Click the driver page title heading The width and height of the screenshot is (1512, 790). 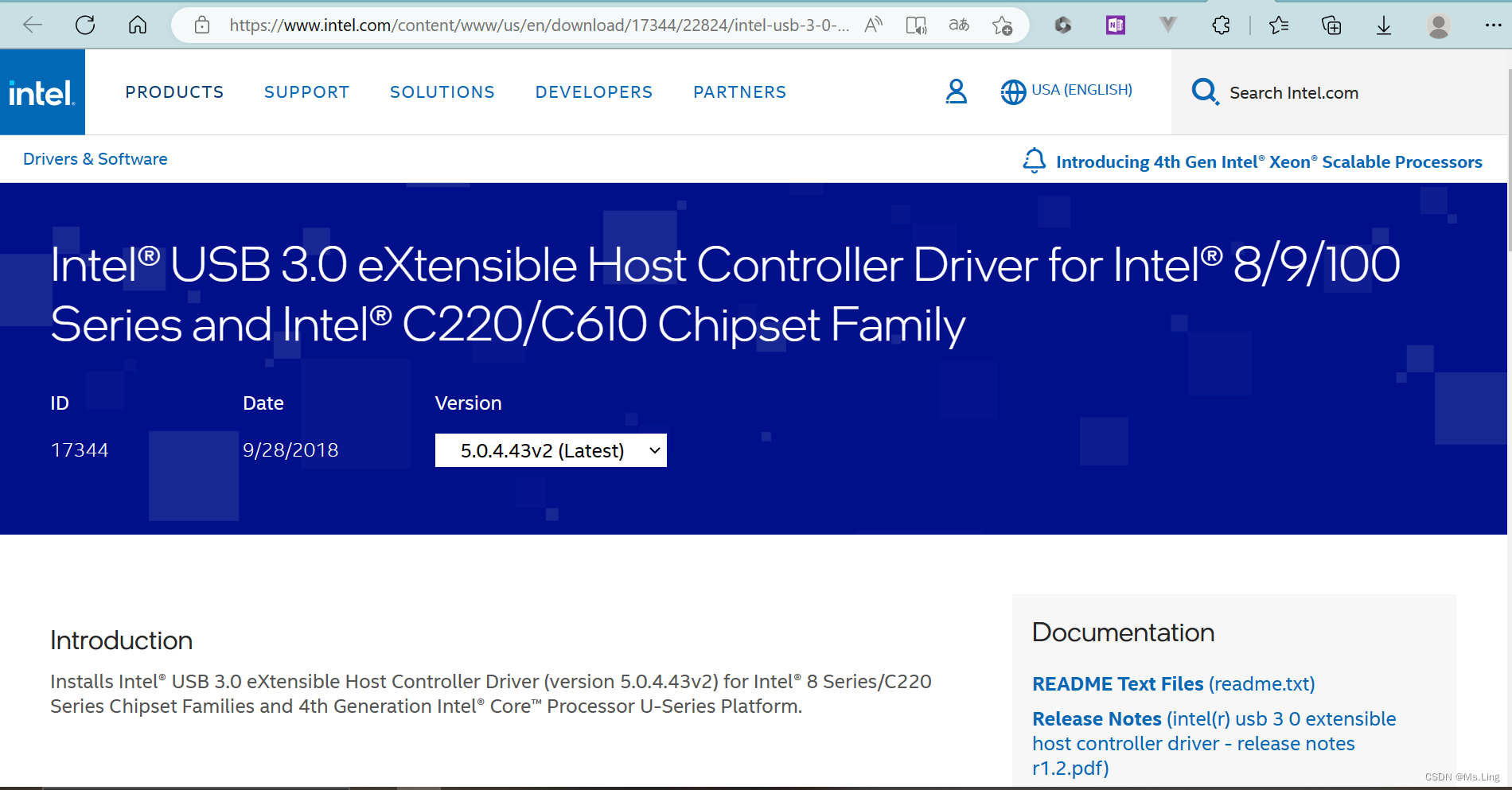[725, 294]
